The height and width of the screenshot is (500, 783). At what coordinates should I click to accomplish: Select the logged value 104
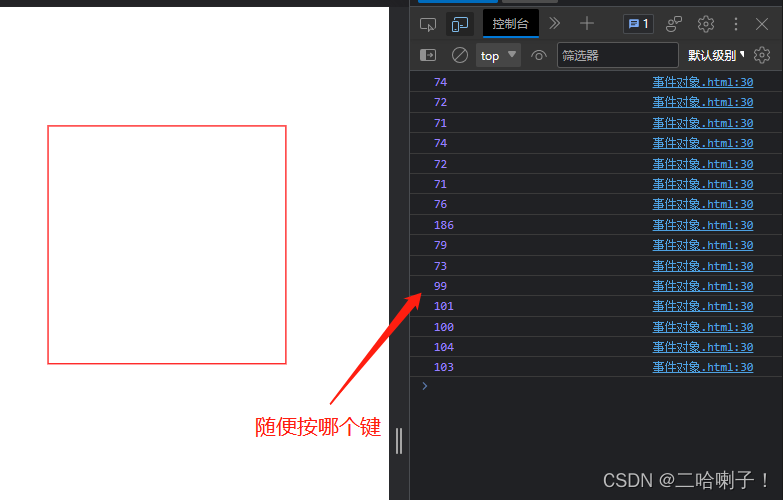tap(443, 347)
